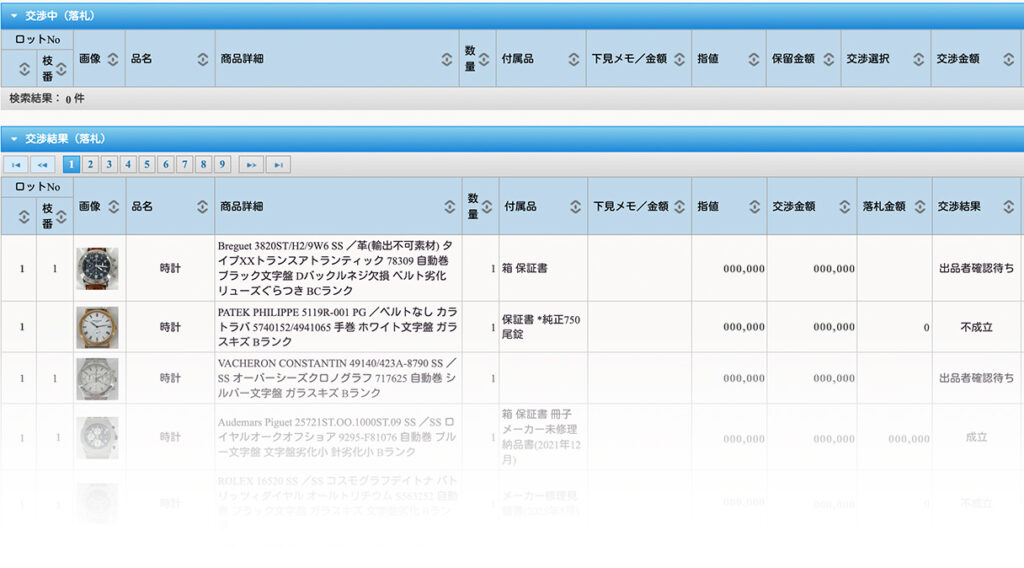Image resolution: width=1024 pixels, height=568 pixels.
Task: Sort results by 付属品 column
Action: pyautogui.click(x=576, y=207)
